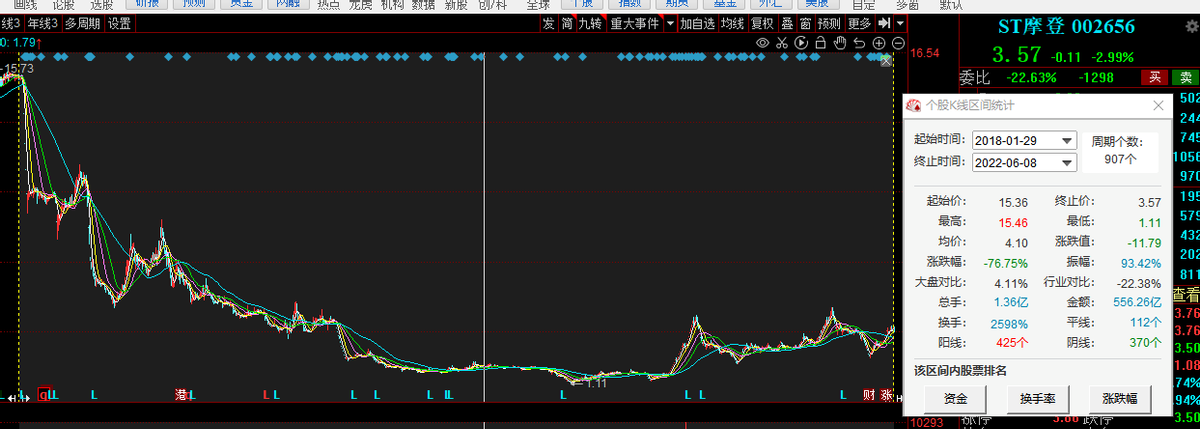This screenshot has width=1200, height=429.
Task: Switch to 年线3 period tab
Action: pyautogui.click(x=42, y=23)
